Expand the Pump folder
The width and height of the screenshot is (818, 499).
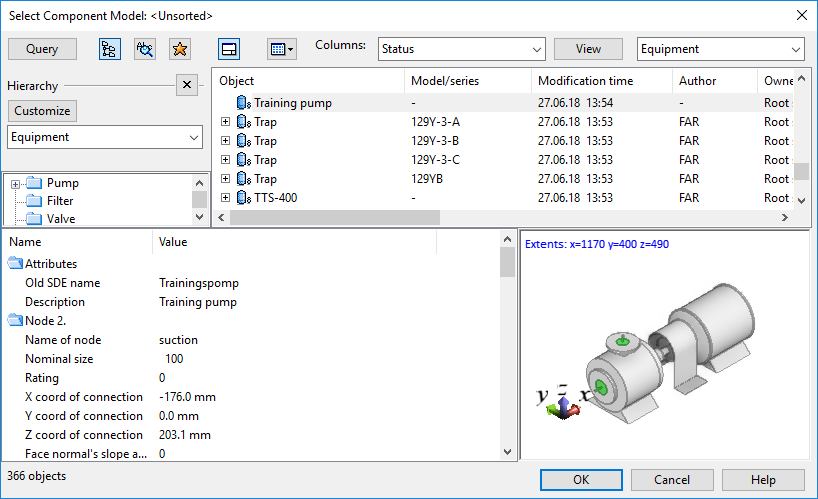16,184
